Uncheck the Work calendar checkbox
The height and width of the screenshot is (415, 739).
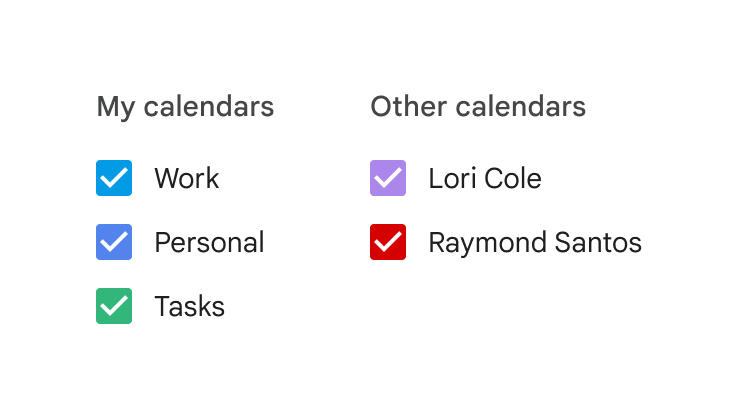click(114, 179)
